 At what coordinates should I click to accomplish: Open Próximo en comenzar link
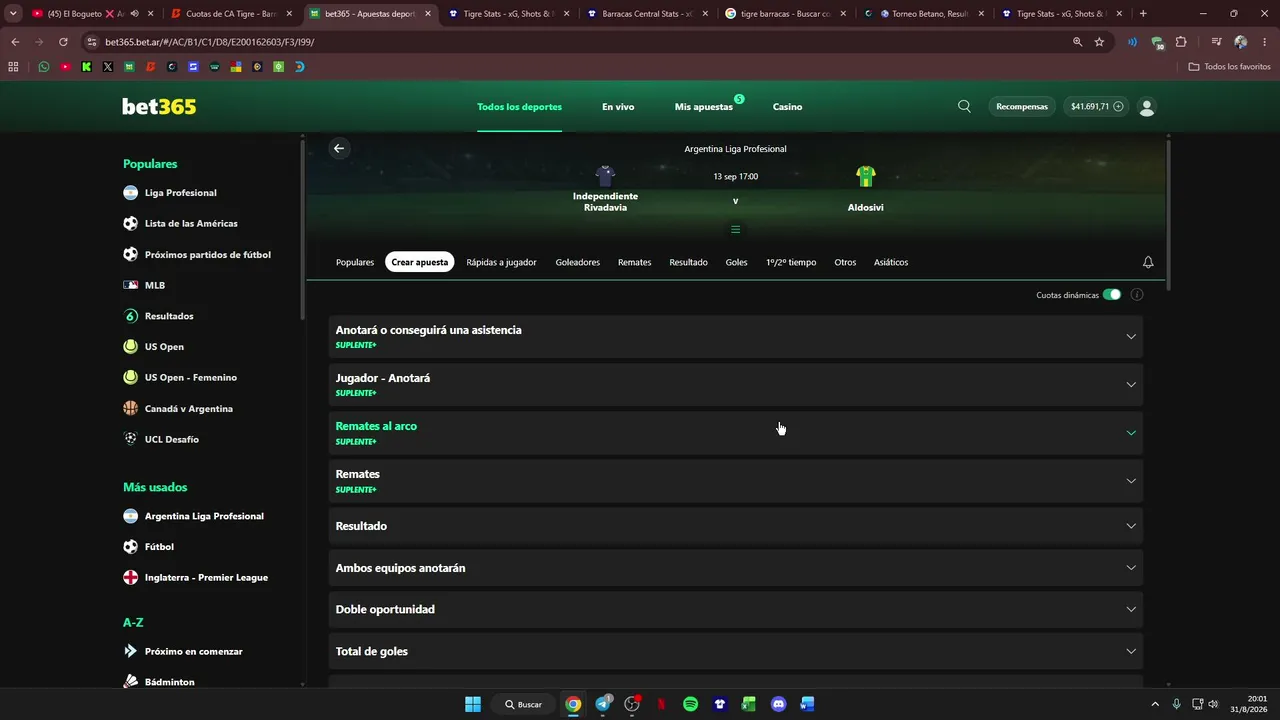193,652
